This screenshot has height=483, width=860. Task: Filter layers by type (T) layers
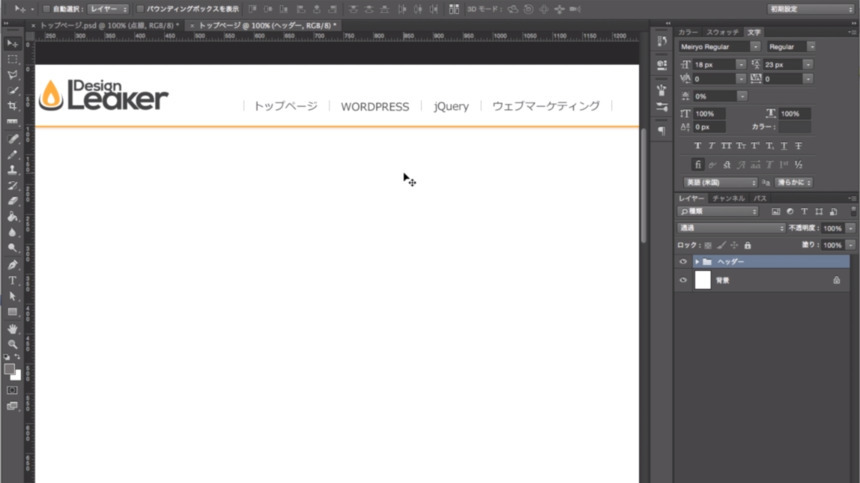(804, 212)
